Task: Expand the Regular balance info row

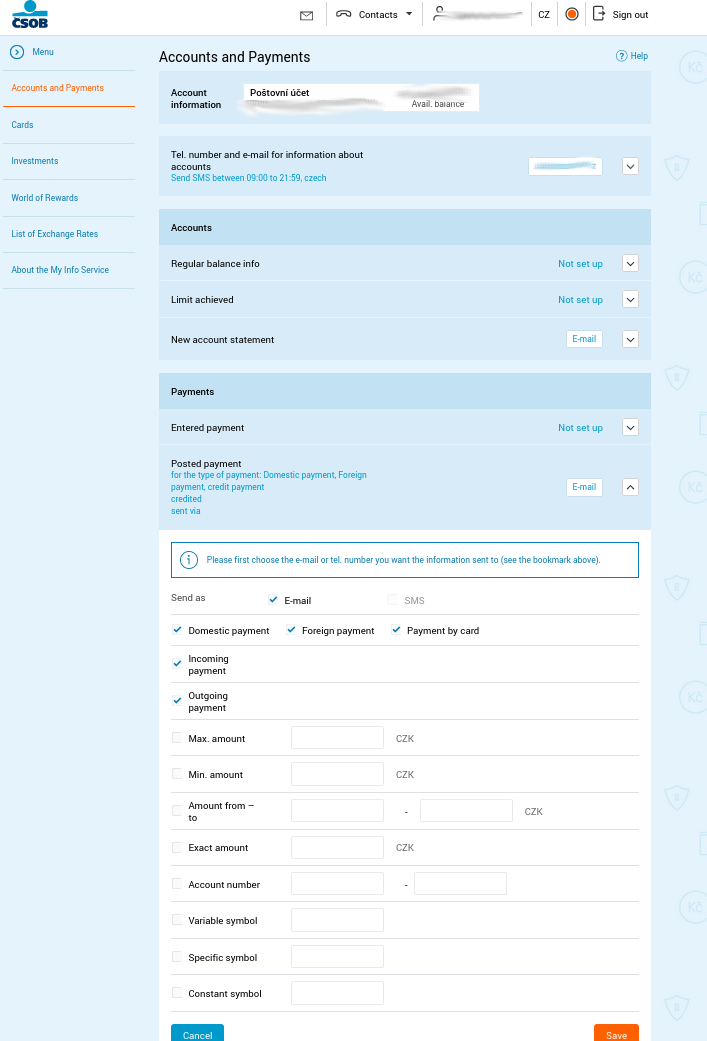Action: tap(630, 264)
